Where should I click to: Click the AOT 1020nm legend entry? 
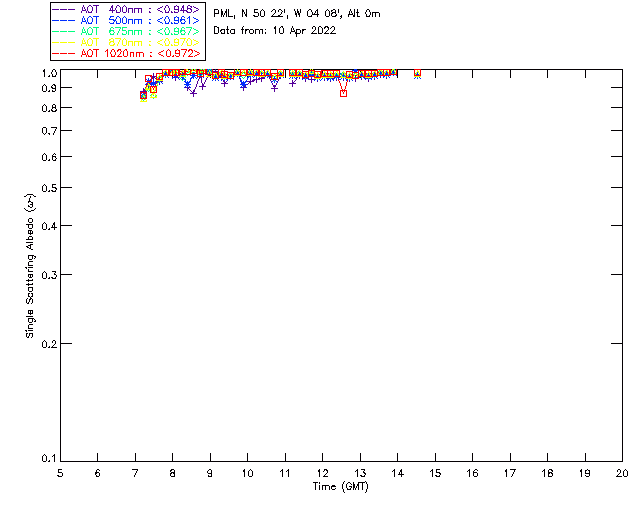point(127,53)
